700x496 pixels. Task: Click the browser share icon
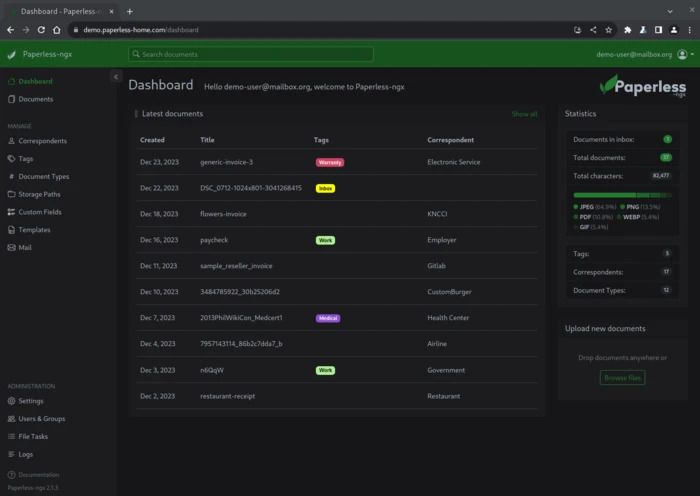593,30
